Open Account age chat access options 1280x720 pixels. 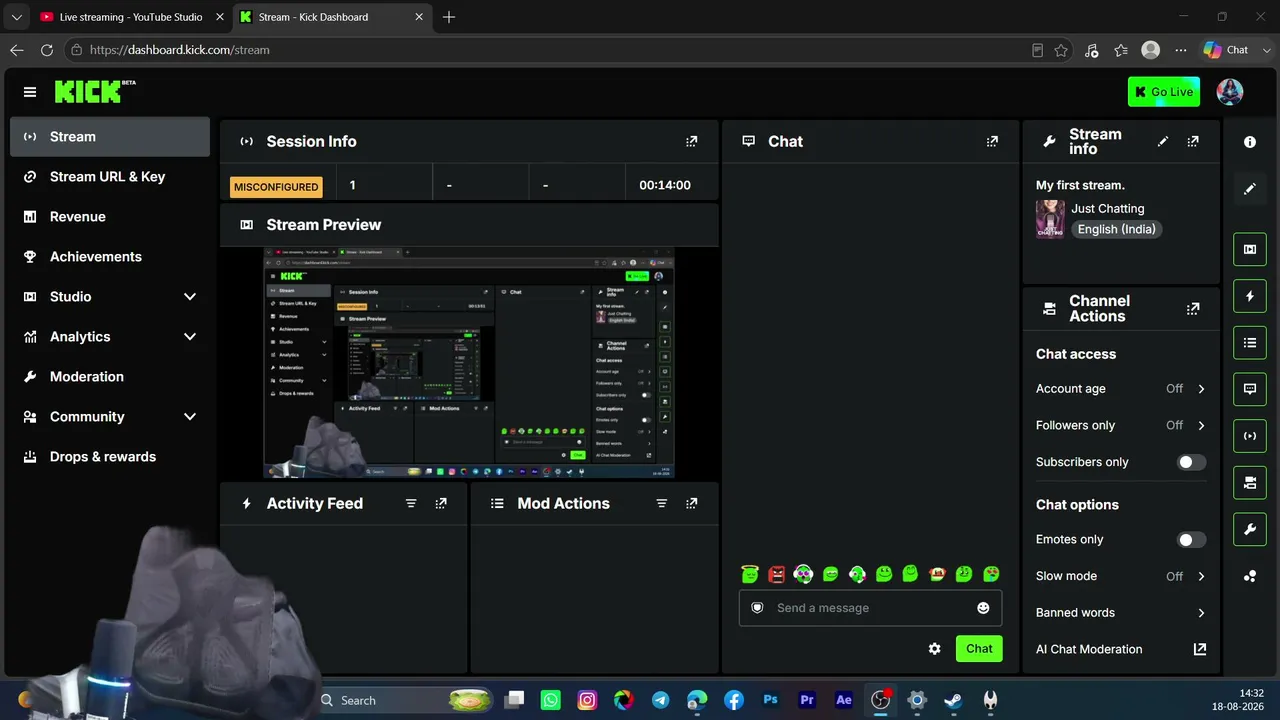pyautogui.click(x=1121, y=389)
